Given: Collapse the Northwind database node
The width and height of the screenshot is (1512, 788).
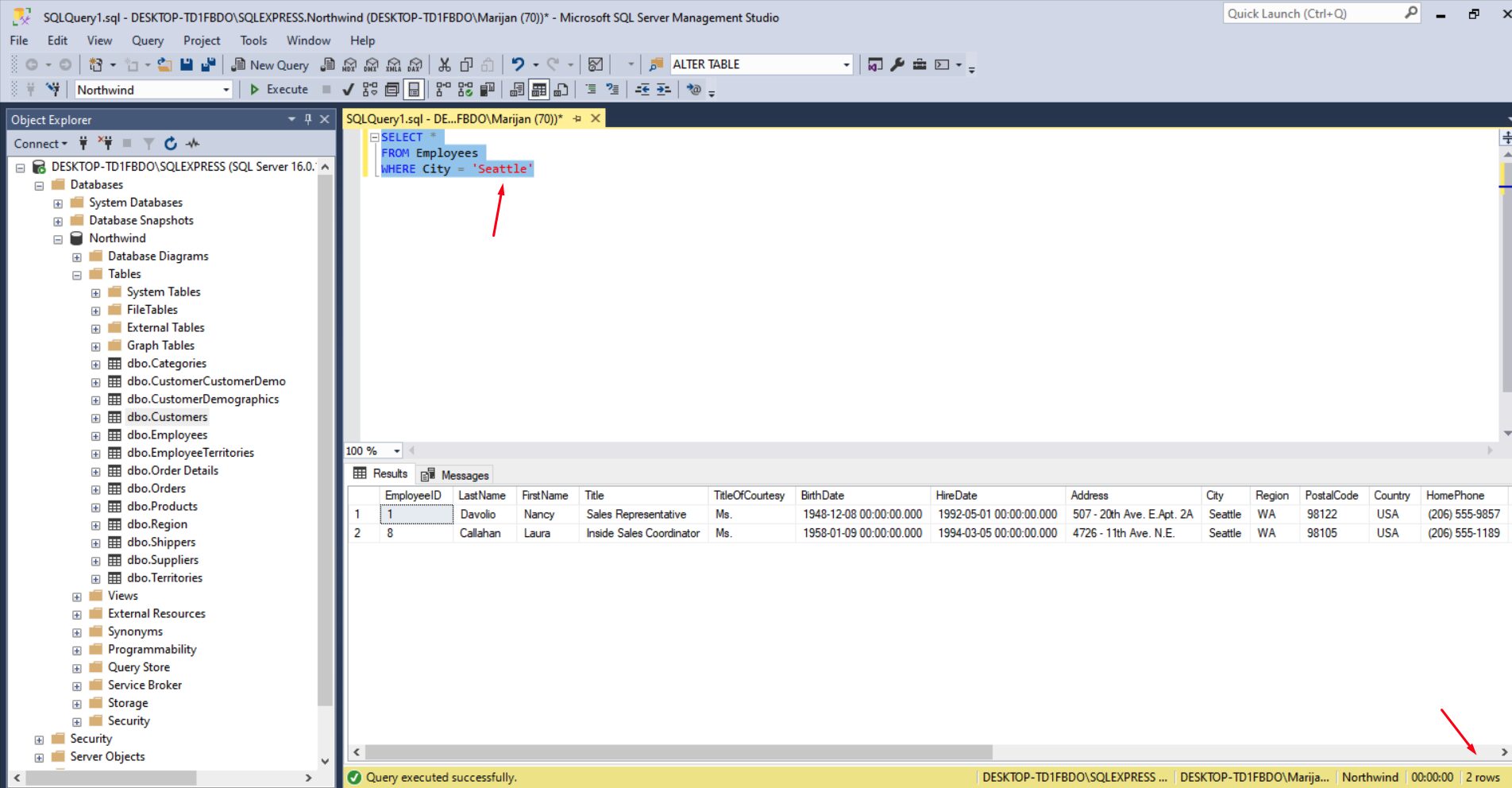Looking at the screenshot, I should click(58, 239).
